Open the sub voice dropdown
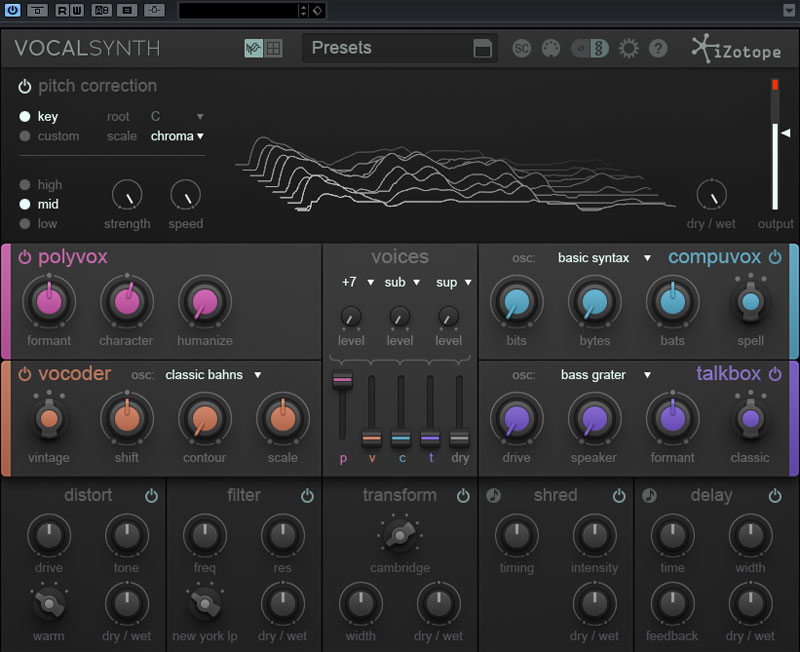The image size is (800, 652). pyautogui.click(x=402, y=282)
